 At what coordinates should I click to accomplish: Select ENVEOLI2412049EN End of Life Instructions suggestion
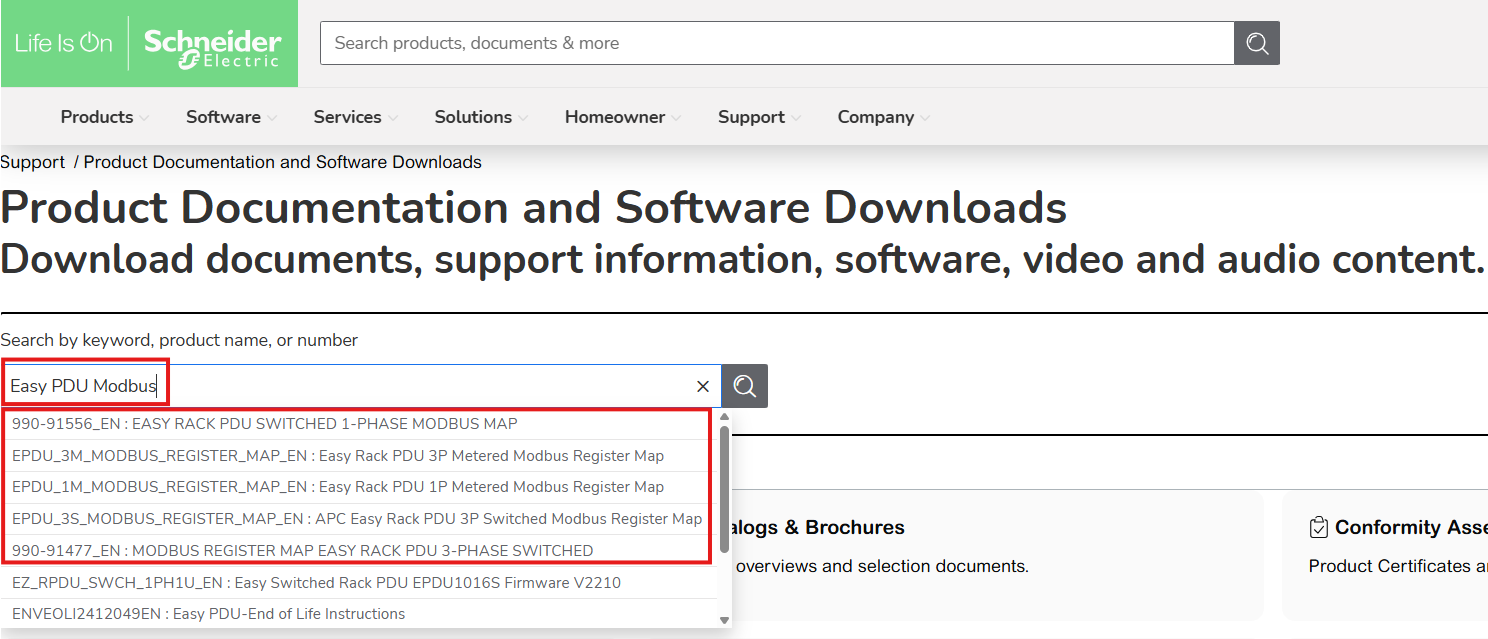tap(360, 614)
